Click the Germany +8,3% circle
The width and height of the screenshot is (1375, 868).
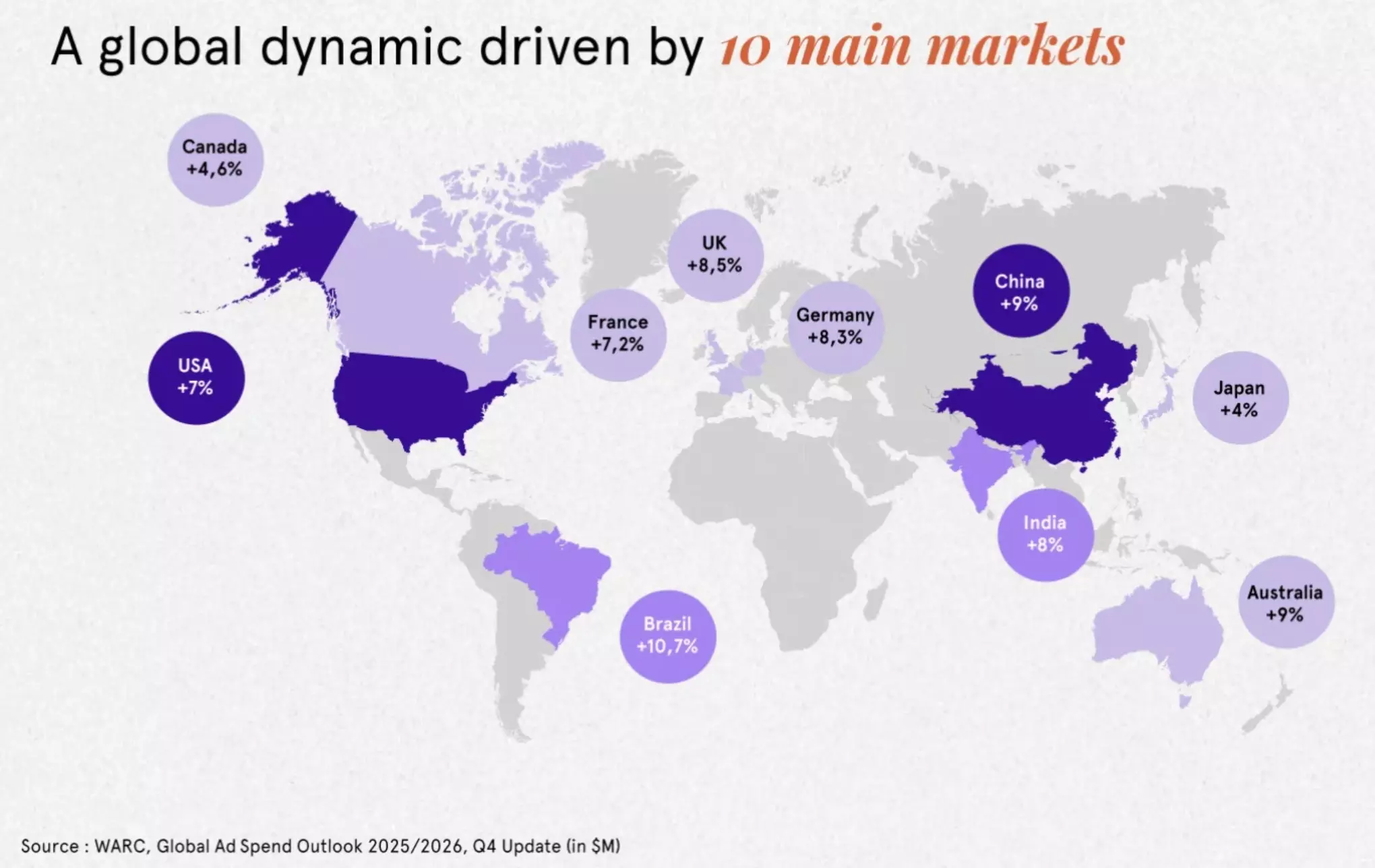836,327
